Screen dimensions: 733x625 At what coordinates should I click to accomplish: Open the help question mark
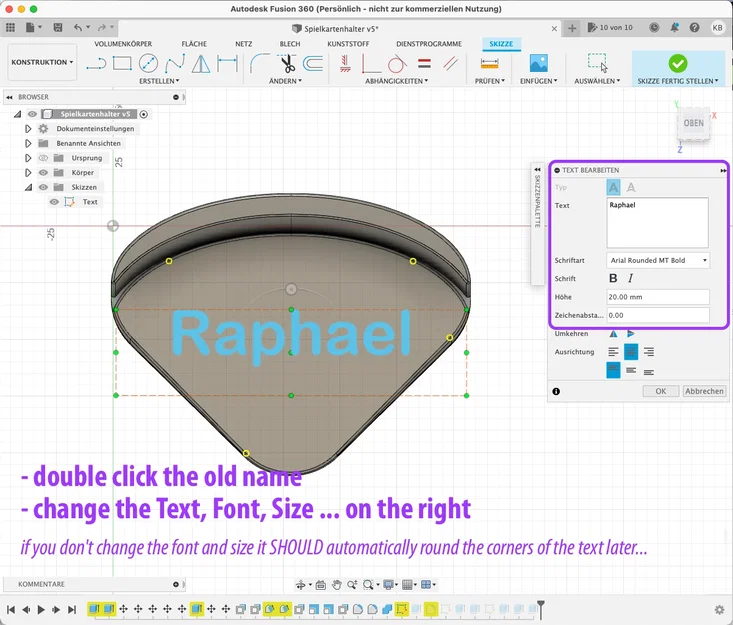click(x=695, y=28)
